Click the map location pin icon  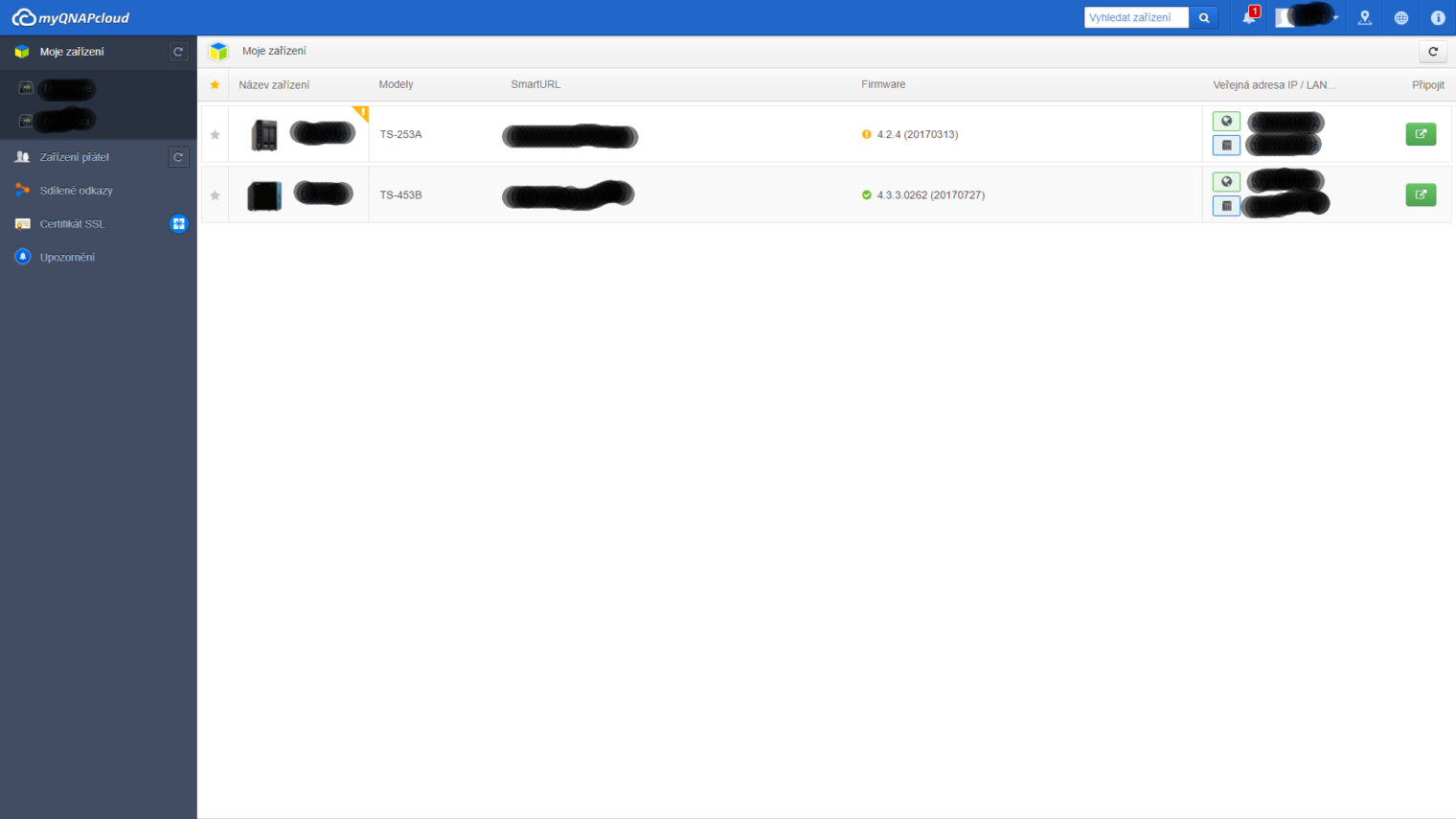click(1364, 17)
